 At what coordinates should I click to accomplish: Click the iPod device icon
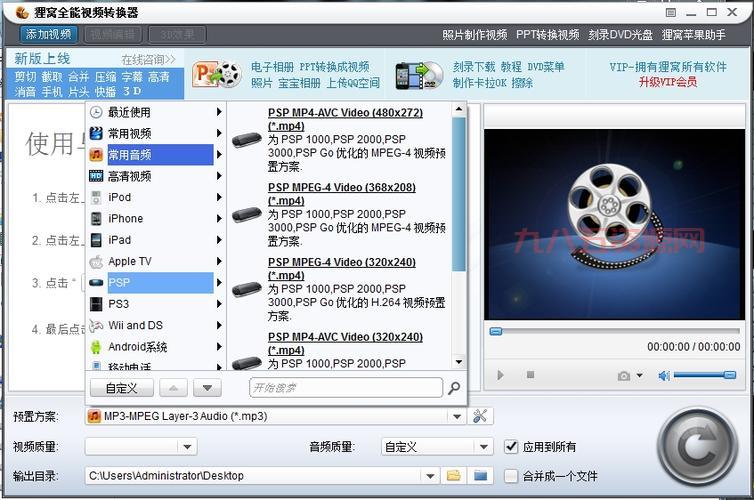point(96,197)
